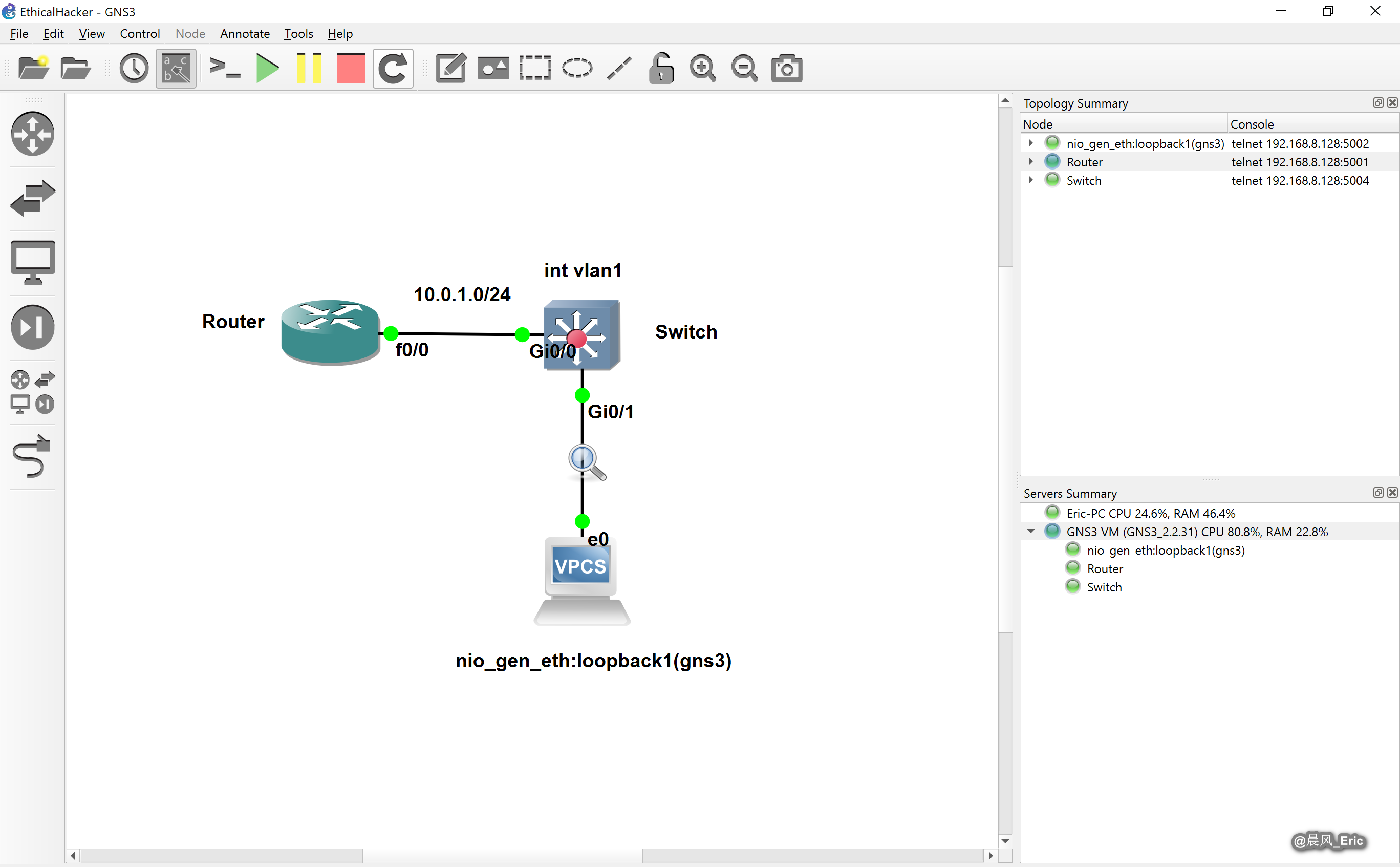Browse security devices in sidebar
The height and width of the screenshot is (867, 1400).
coord(33,327)
